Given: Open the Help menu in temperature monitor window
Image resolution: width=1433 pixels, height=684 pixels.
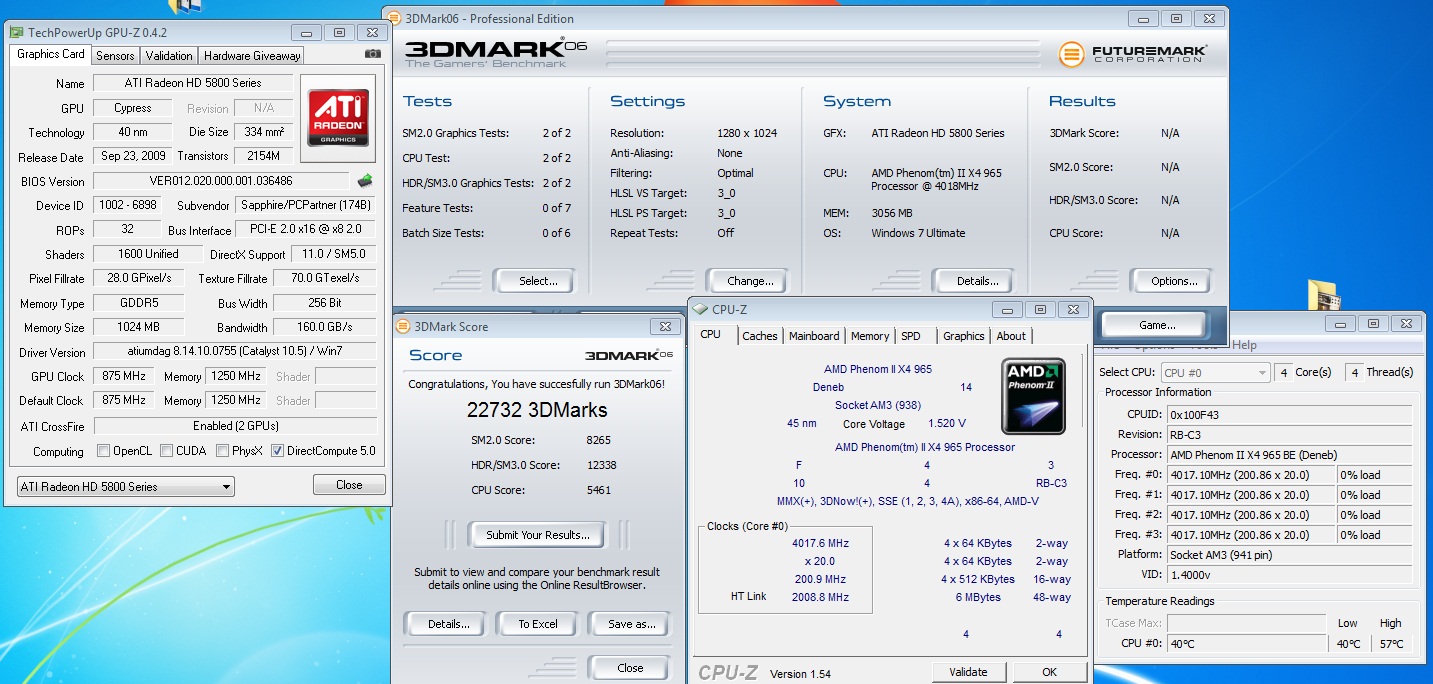Looking at the screenshot, I should tap(1244, 345).
